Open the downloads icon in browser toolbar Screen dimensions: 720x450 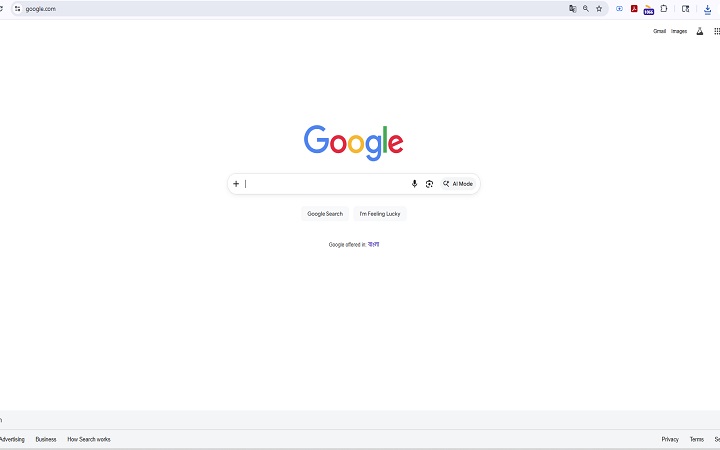[708, 9]
